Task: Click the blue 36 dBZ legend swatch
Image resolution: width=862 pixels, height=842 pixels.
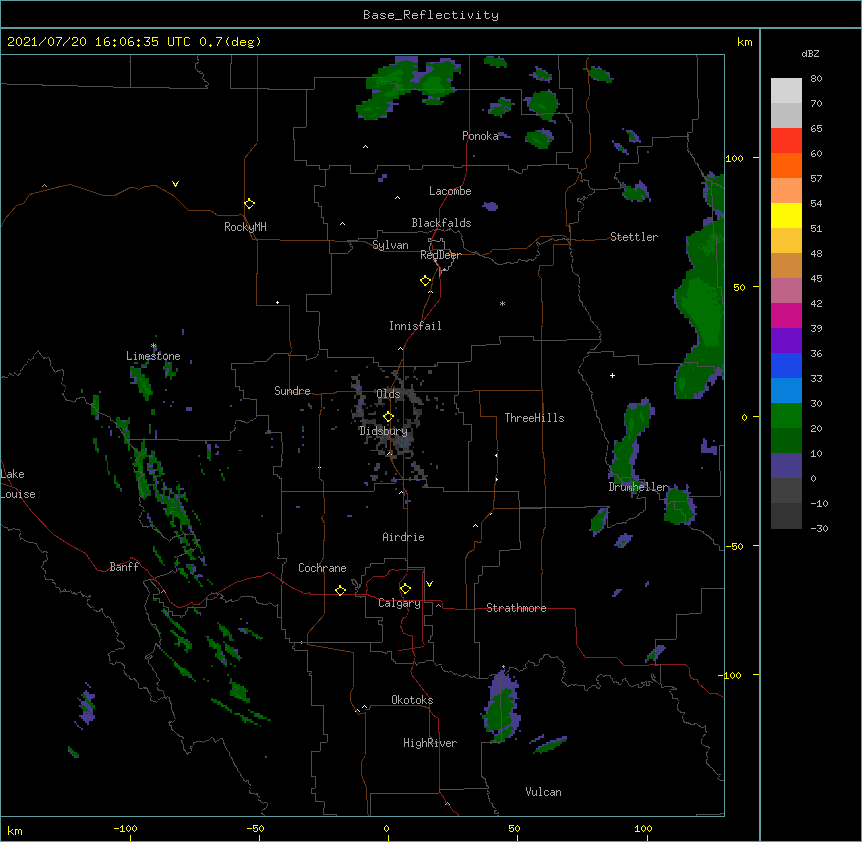Action: point(786,365)
